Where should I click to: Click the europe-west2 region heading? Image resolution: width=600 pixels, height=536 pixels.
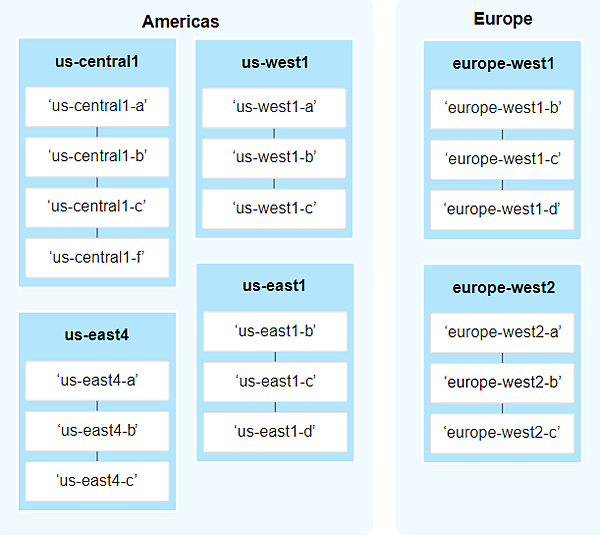502,288
